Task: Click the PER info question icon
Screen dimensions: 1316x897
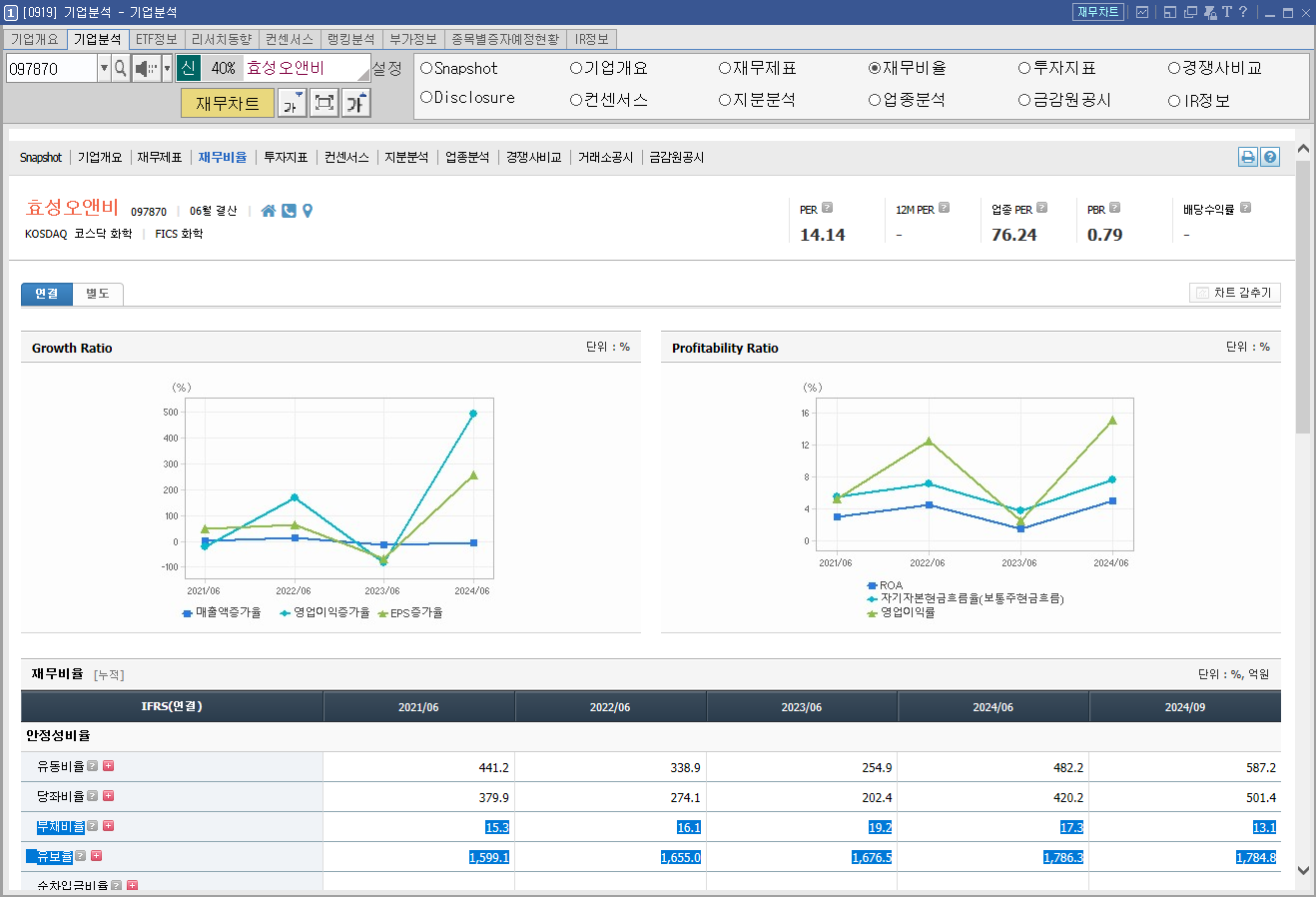Action: (x=827, y=208)
